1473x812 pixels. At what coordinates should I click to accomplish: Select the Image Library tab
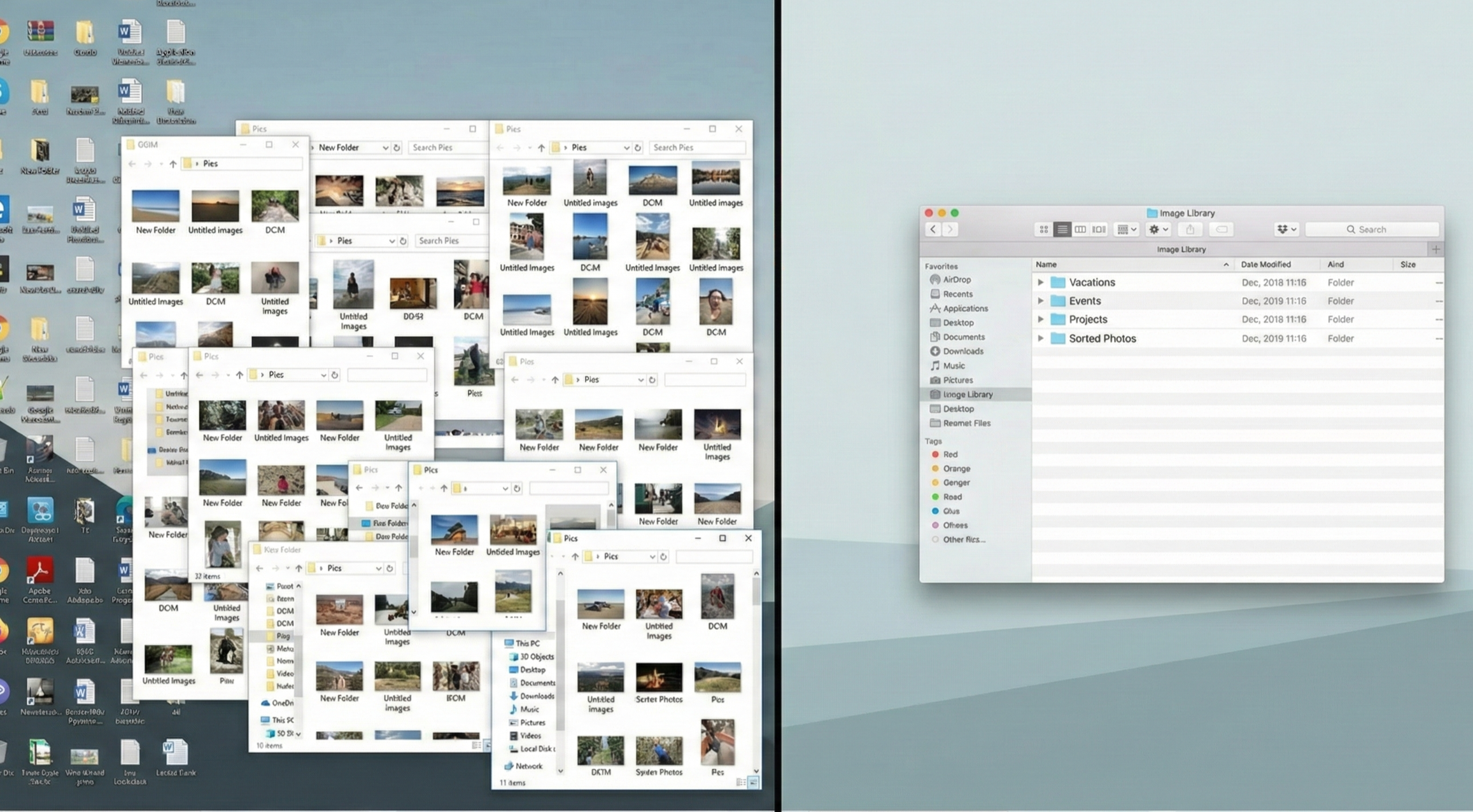(1181, 249)
